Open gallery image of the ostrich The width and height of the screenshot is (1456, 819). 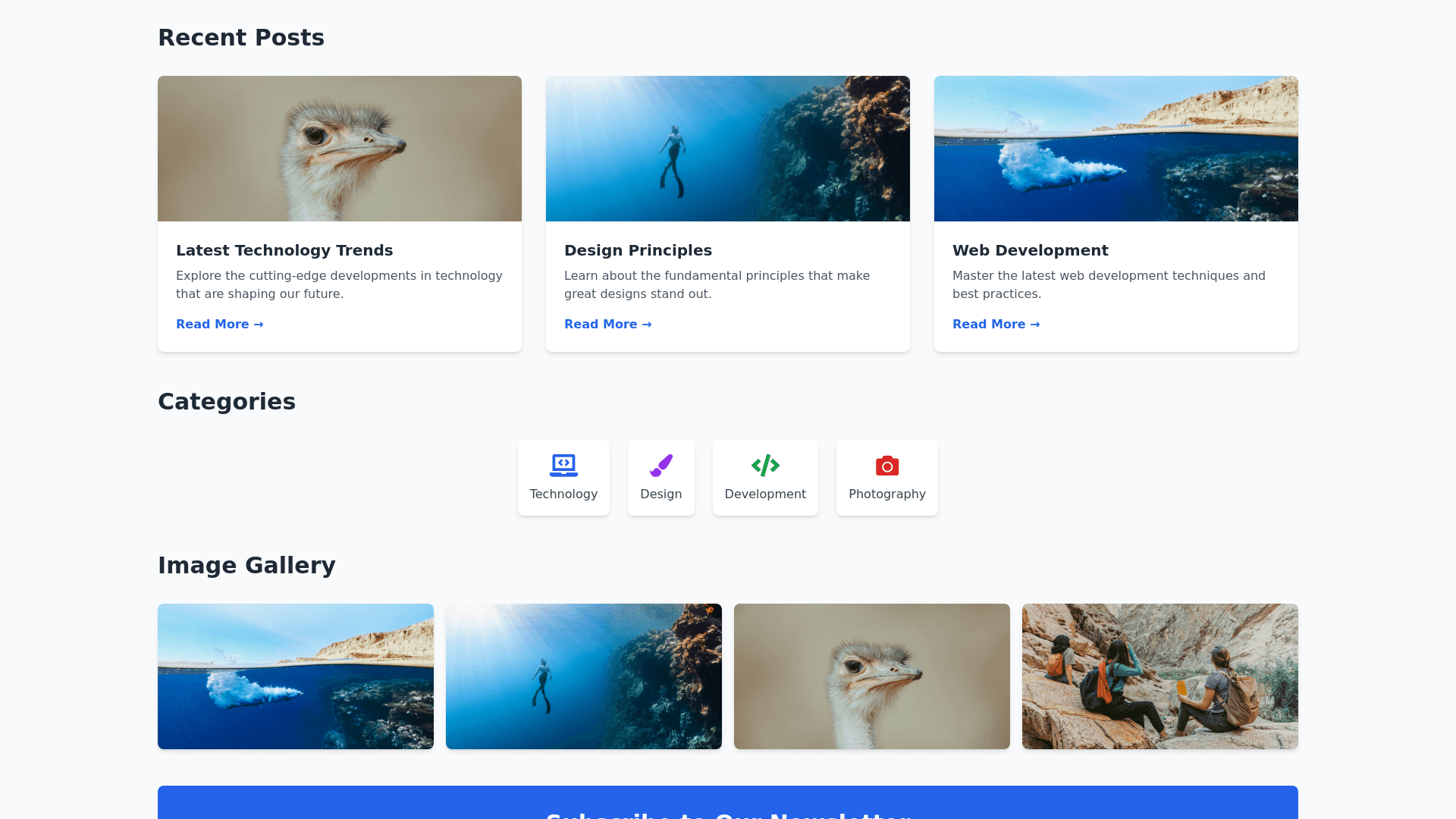(872, 676)
